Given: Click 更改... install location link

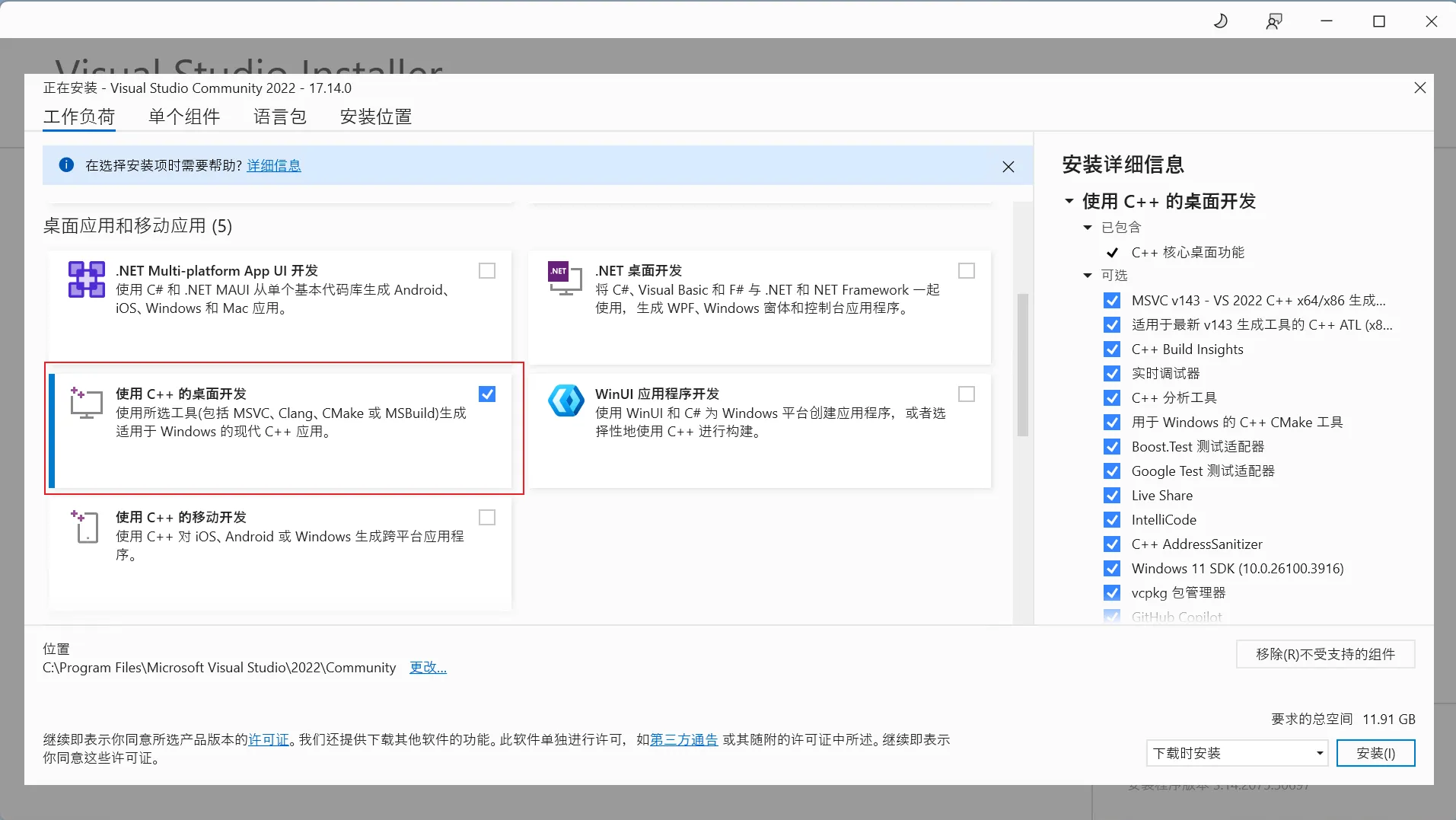Looking at the screenshot, I should [428, 668].
